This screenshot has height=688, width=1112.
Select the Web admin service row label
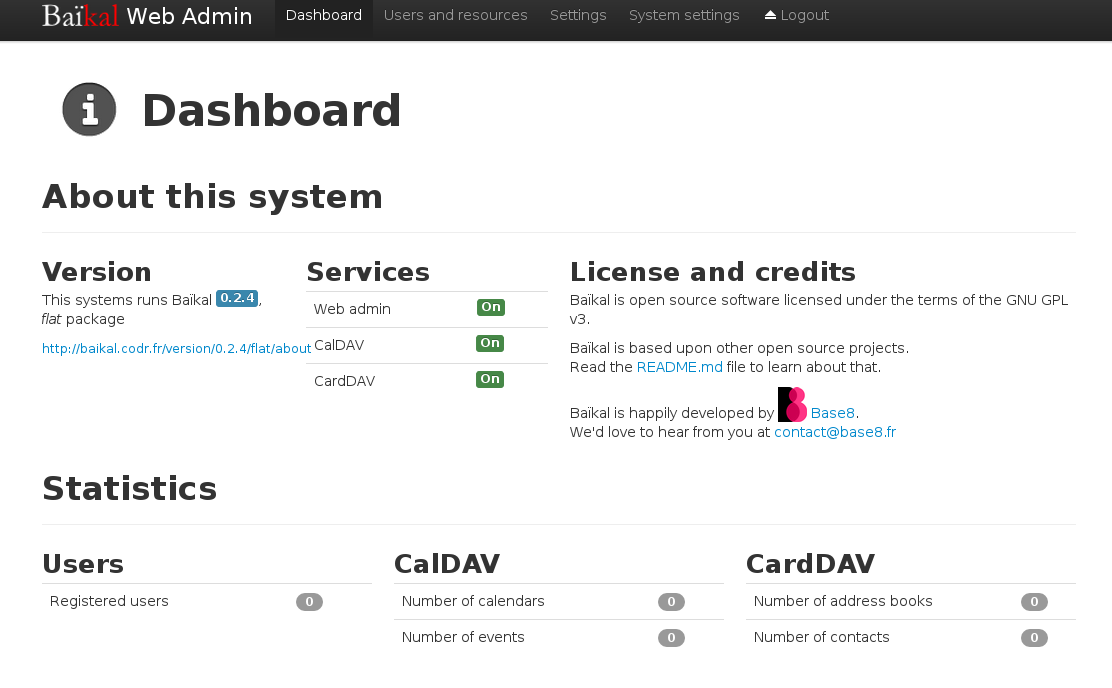[352, 309]
